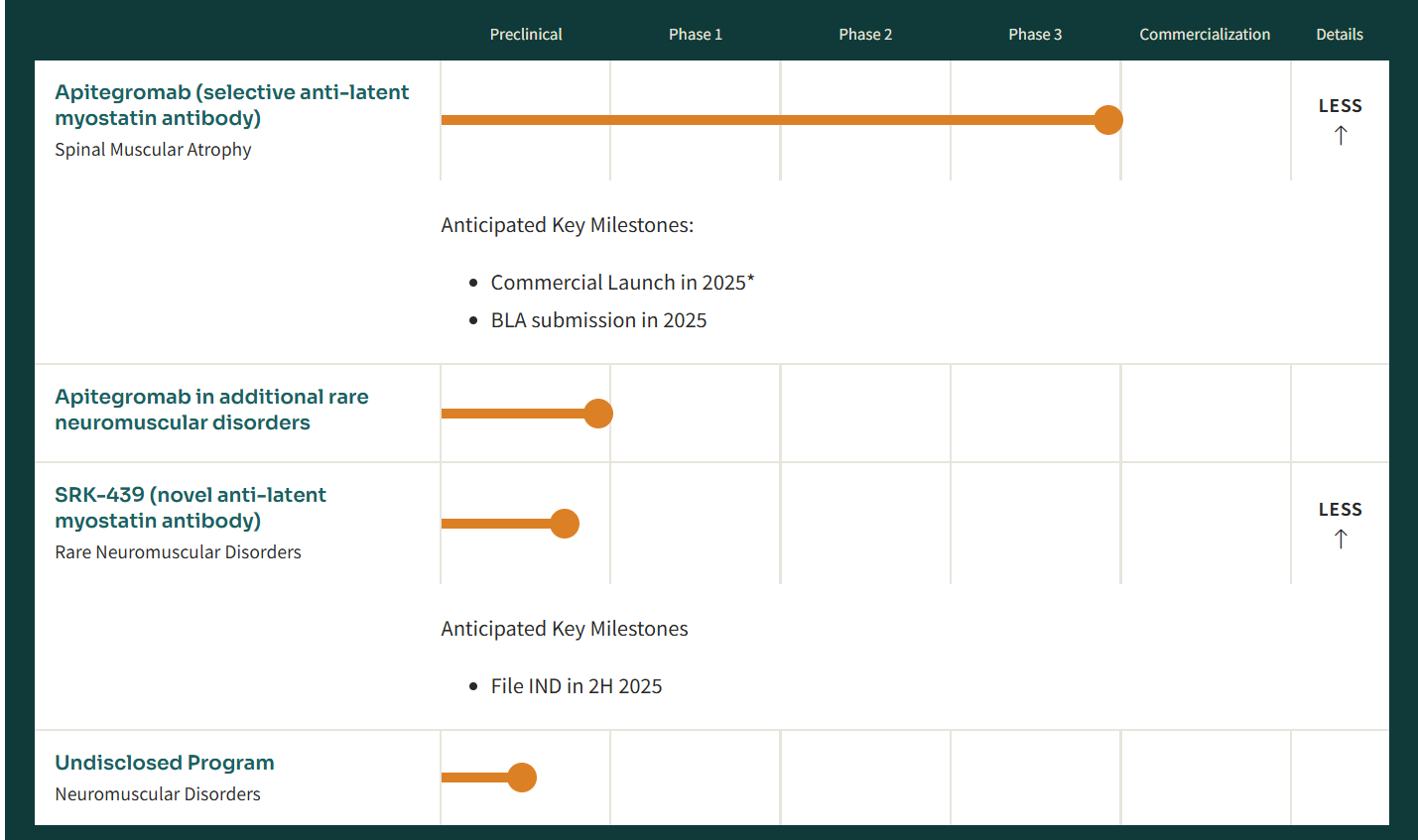Select SRK-439 novel anti-latent myostatin antibody title
Screen dimensions: 1418x840
191,508
